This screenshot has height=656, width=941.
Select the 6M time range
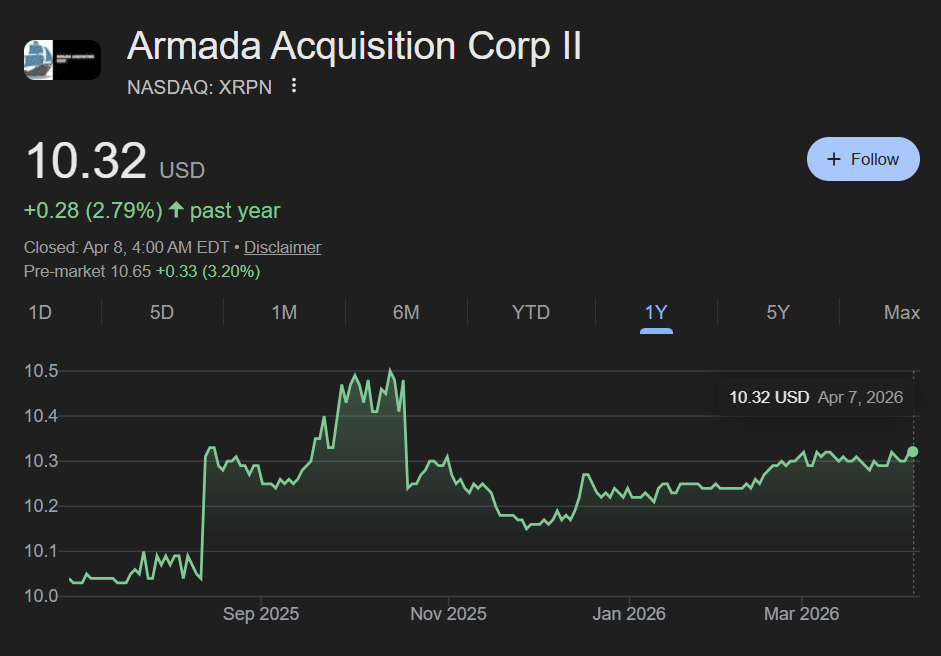(406, 312)
